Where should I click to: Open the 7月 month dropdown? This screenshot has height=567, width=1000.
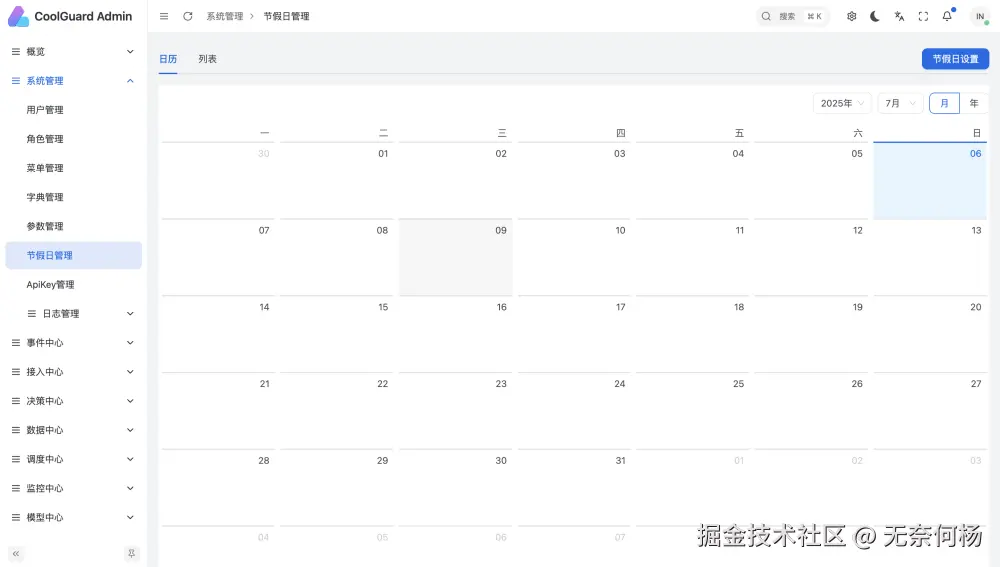tap(900, 103)
